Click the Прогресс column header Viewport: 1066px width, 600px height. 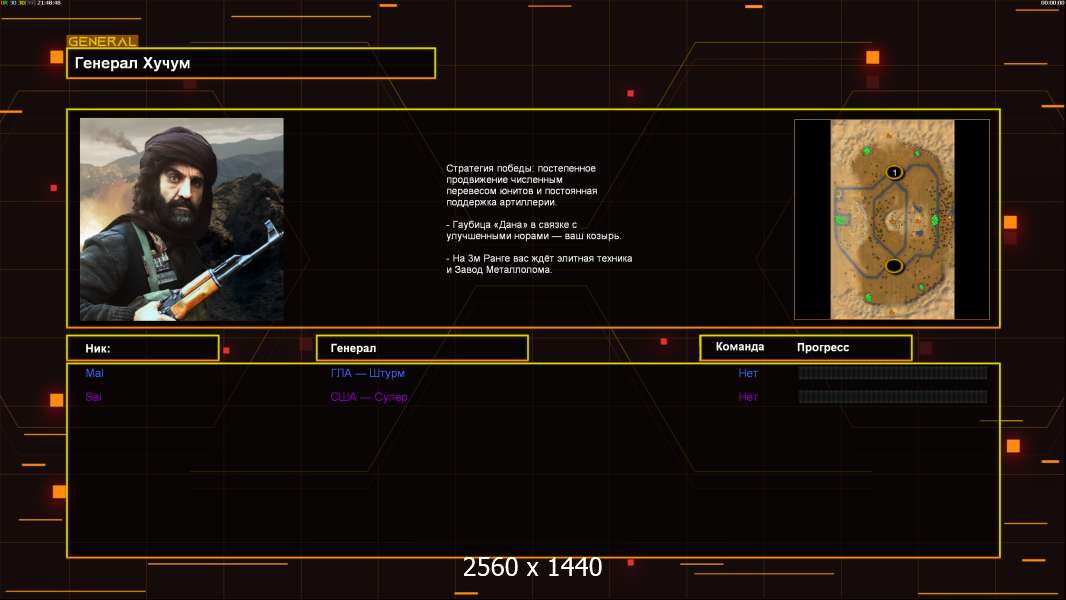[x=823, y=347]
